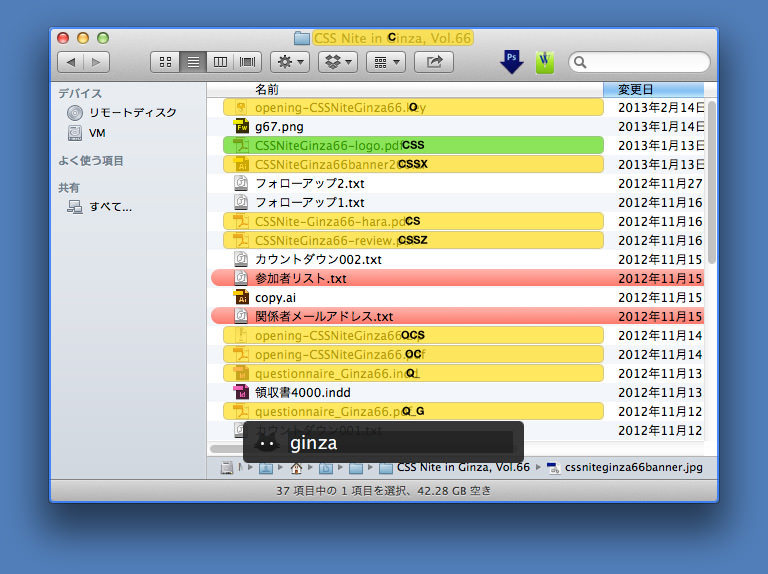Switch to column view
Viewport: 768px width, 574px height.
tap(220, 62)
